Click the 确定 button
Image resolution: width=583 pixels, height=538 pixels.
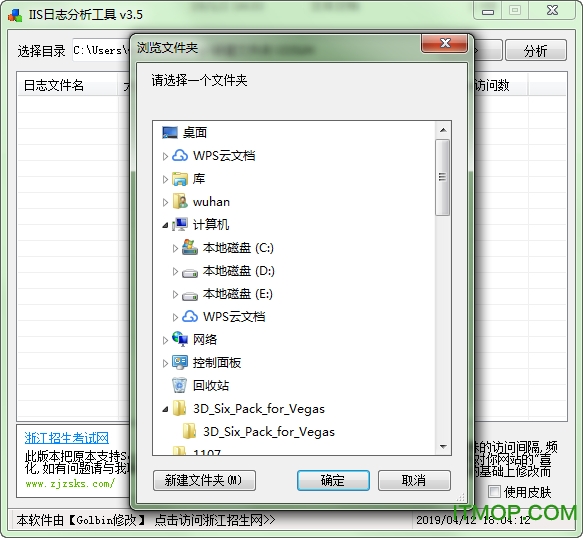333,480
